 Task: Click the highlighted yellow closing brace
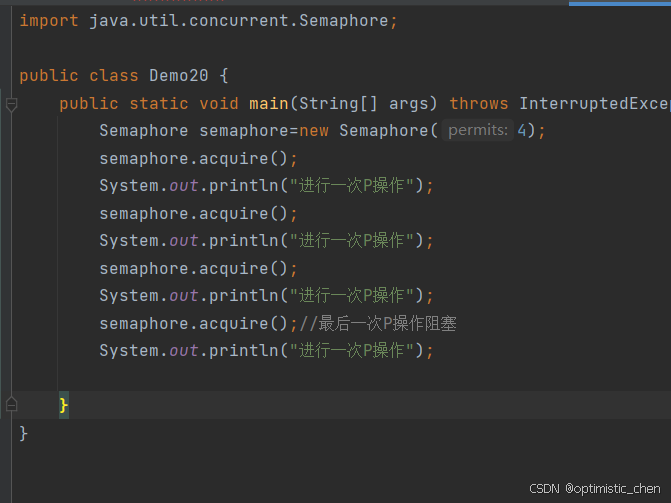point(64,405)
